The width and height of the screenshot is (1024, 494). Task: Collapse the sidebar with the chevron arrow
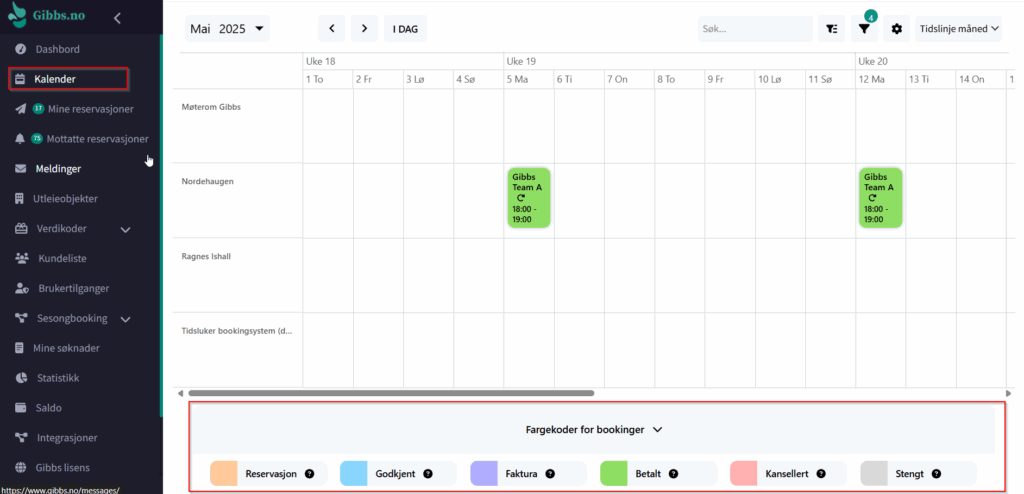tap(117, 18)
